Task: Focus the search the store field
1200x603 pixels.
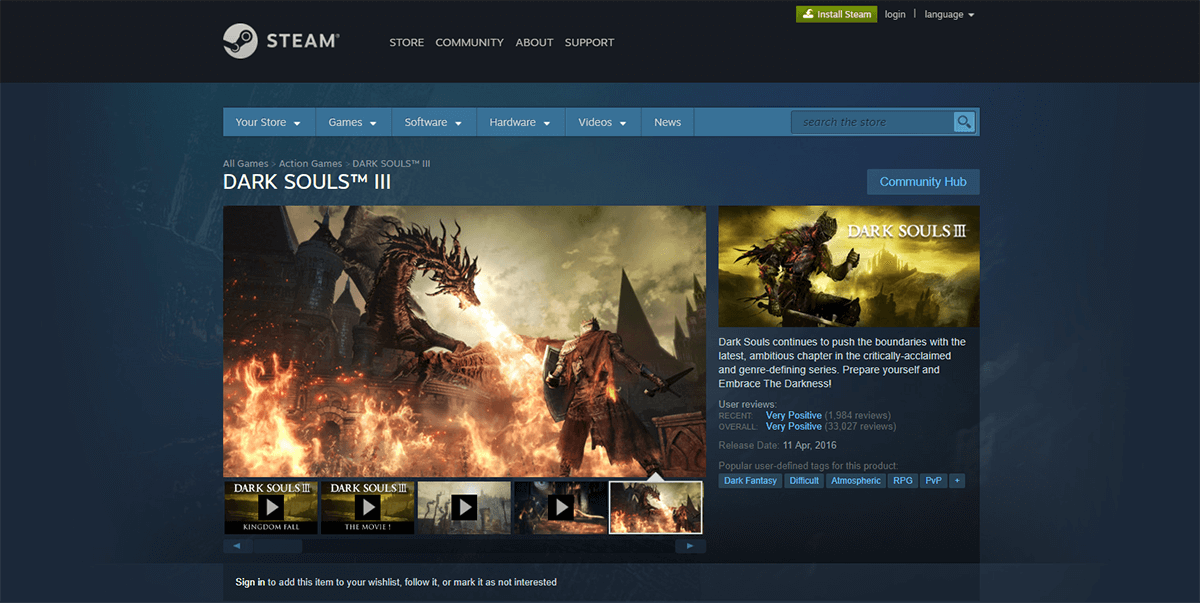Action: click(874, 122)
